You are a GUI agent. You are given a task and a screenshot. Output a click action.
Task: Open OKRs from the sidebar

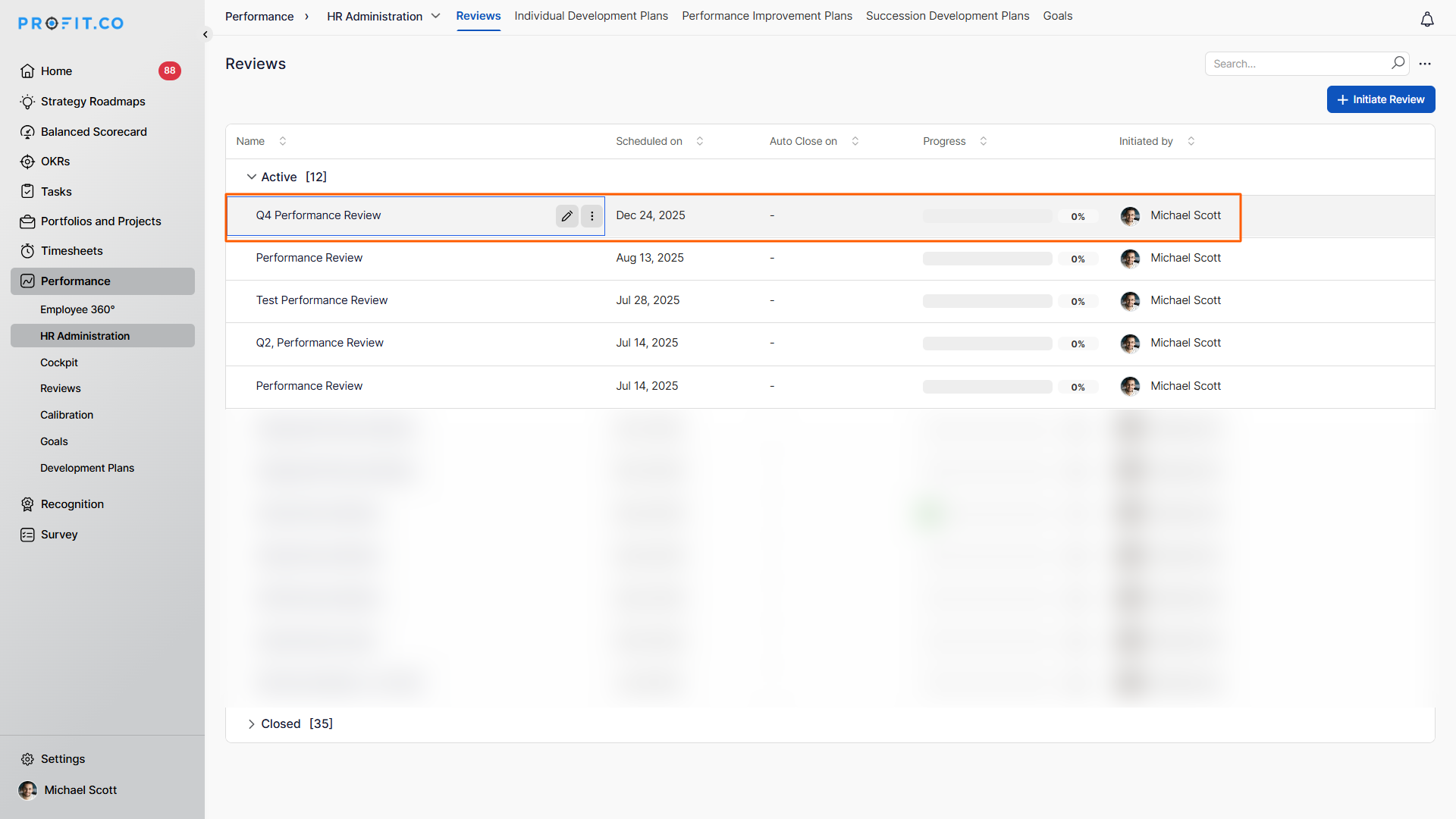[x=55, y=162]
